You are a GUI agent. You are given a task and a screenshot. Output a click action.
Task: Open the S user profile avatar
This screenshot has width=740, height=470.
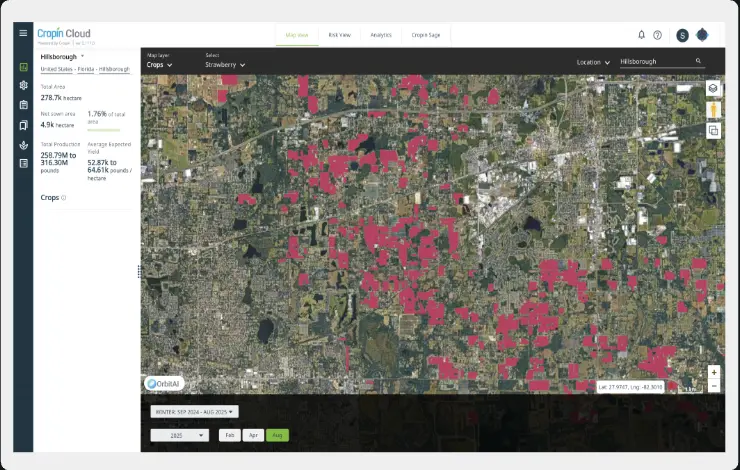coord(682,35)
